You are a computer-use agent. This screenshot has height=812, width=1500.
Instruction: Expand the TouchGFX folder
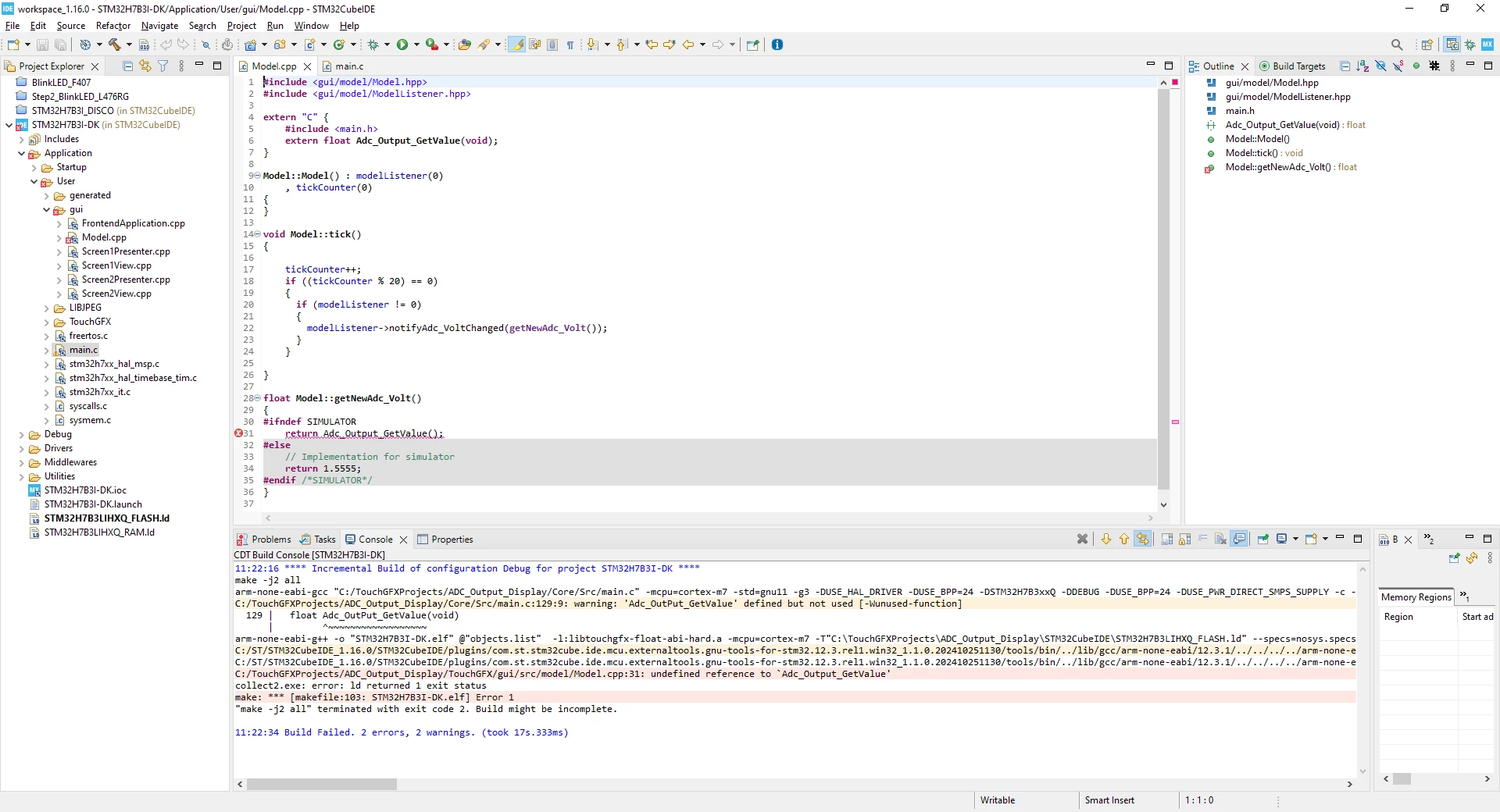(x=47, y=322)
